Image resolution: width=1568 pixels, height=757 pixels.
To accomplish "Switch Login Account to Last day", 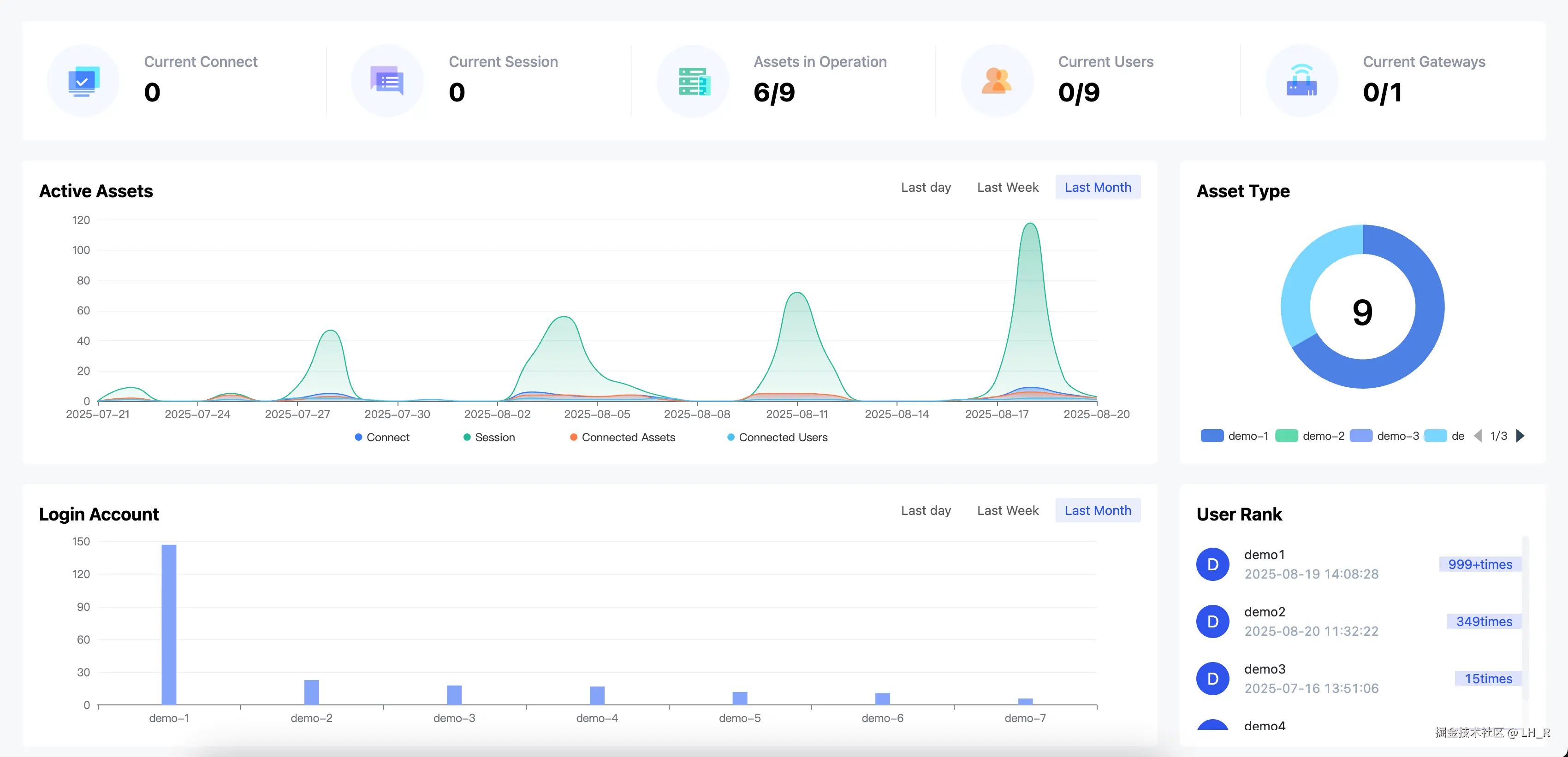I will [x=926, y=510].
